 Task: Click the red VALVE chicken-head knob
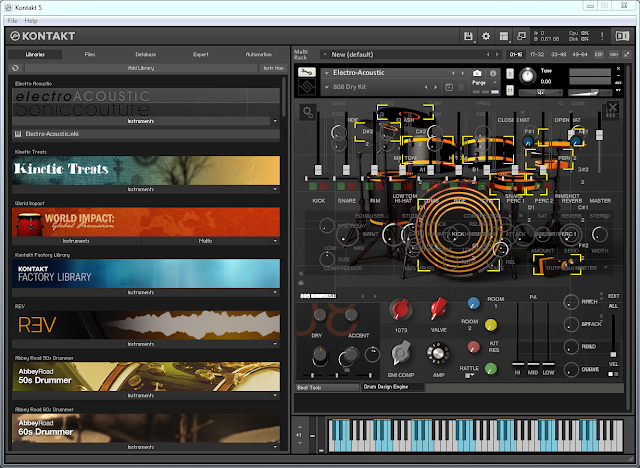(439, 309)
